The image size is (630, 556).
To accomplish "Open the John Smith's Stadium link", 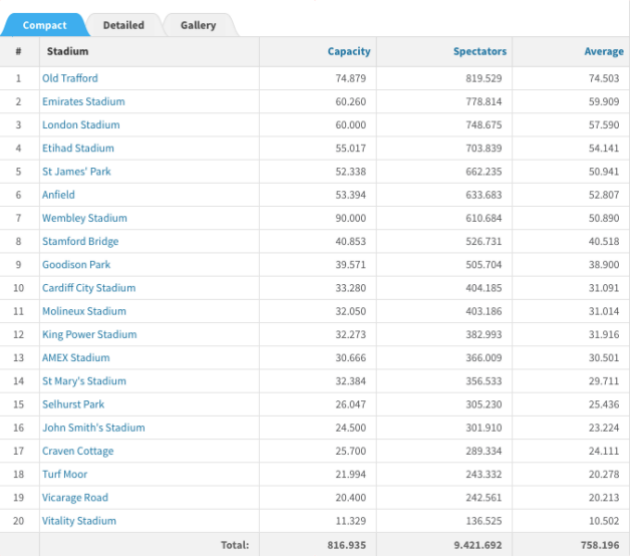I will [94, 428].
